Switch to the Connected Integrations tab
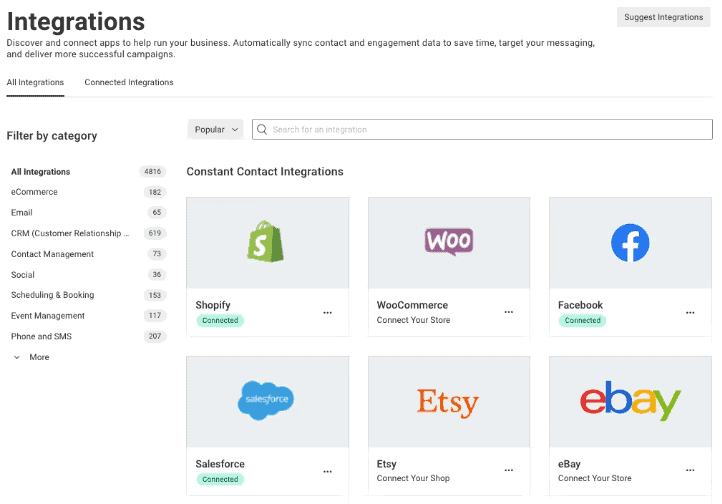The height and width of the screenshot is (504, 722). [129, 83]
